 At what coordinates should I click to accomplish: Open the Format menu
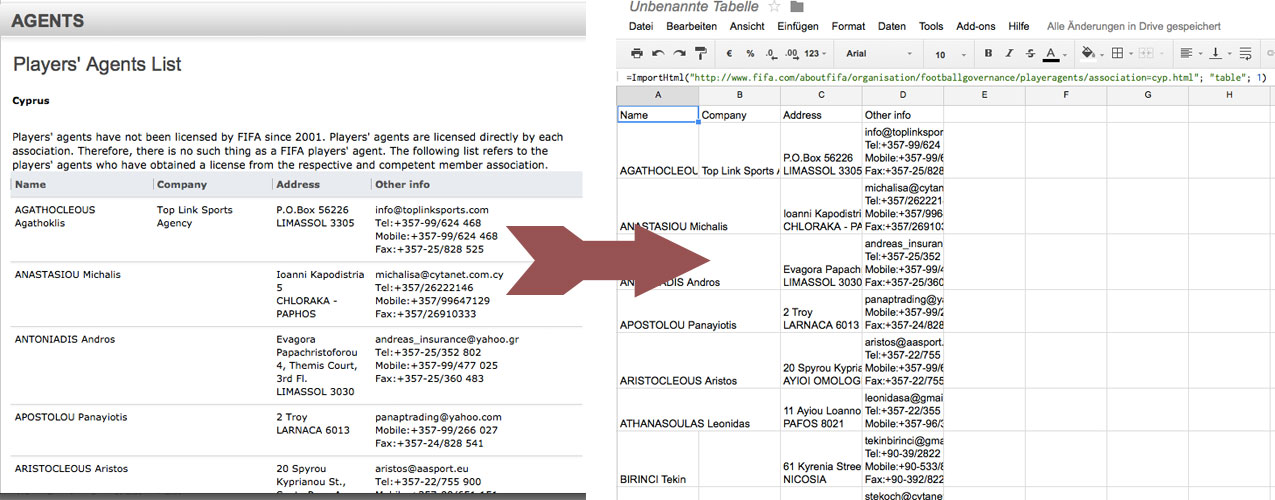(848, 26)
